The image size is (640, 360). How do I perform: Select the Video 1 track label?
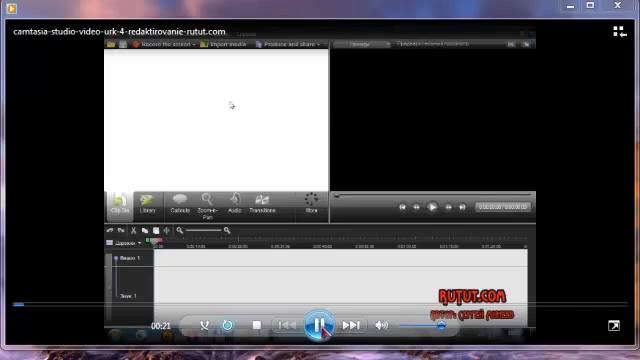[x=130, y=258]
